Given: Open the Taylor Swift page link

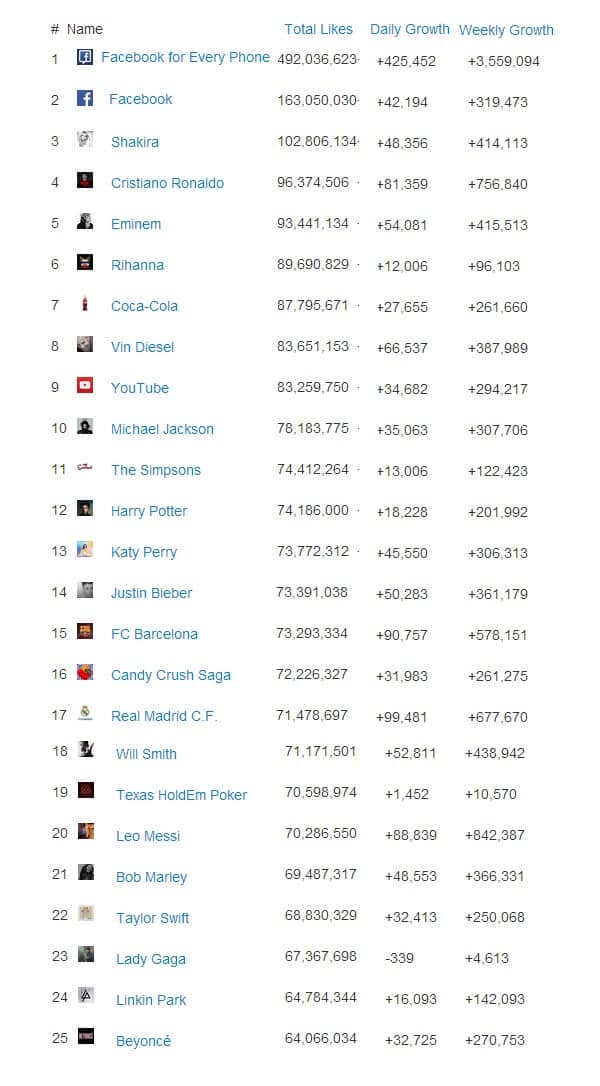Looking at the screenshot, I should click(152, 918).
